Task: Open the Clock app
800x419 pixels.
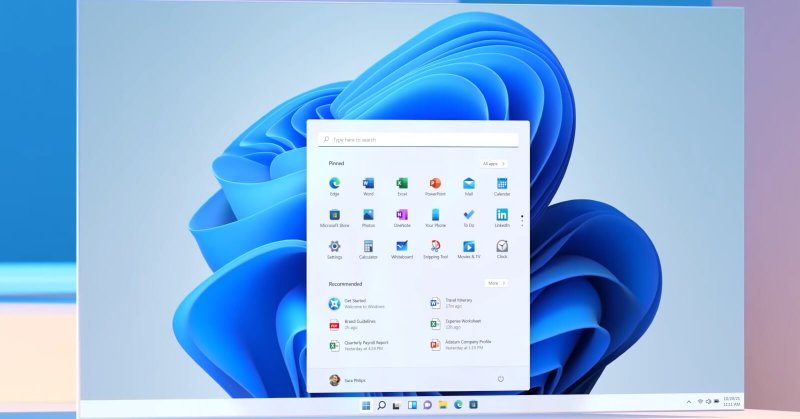Action: pos(502,250)
